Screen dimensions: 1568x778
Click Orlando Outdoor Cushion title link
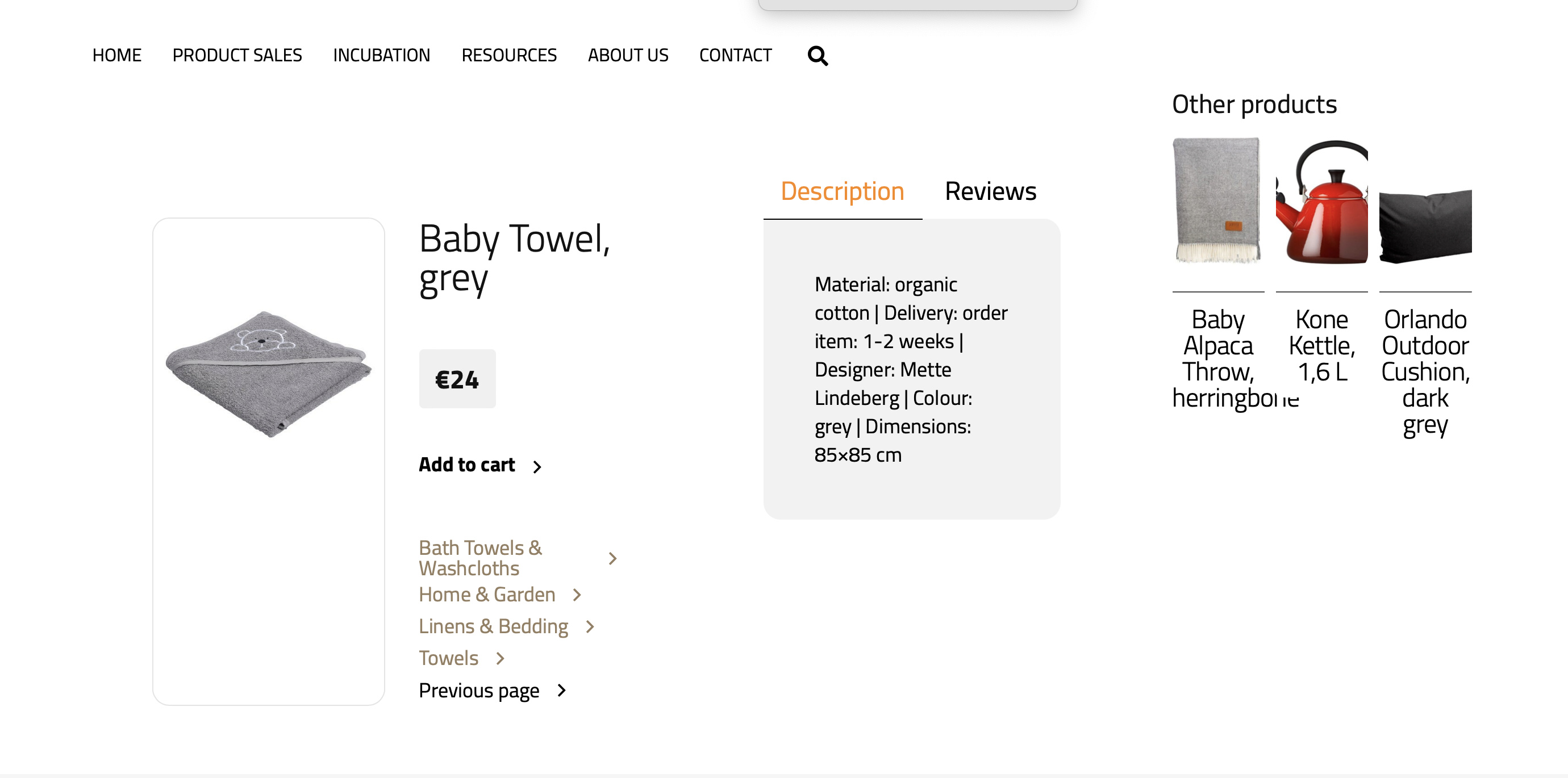[1425, 371]
